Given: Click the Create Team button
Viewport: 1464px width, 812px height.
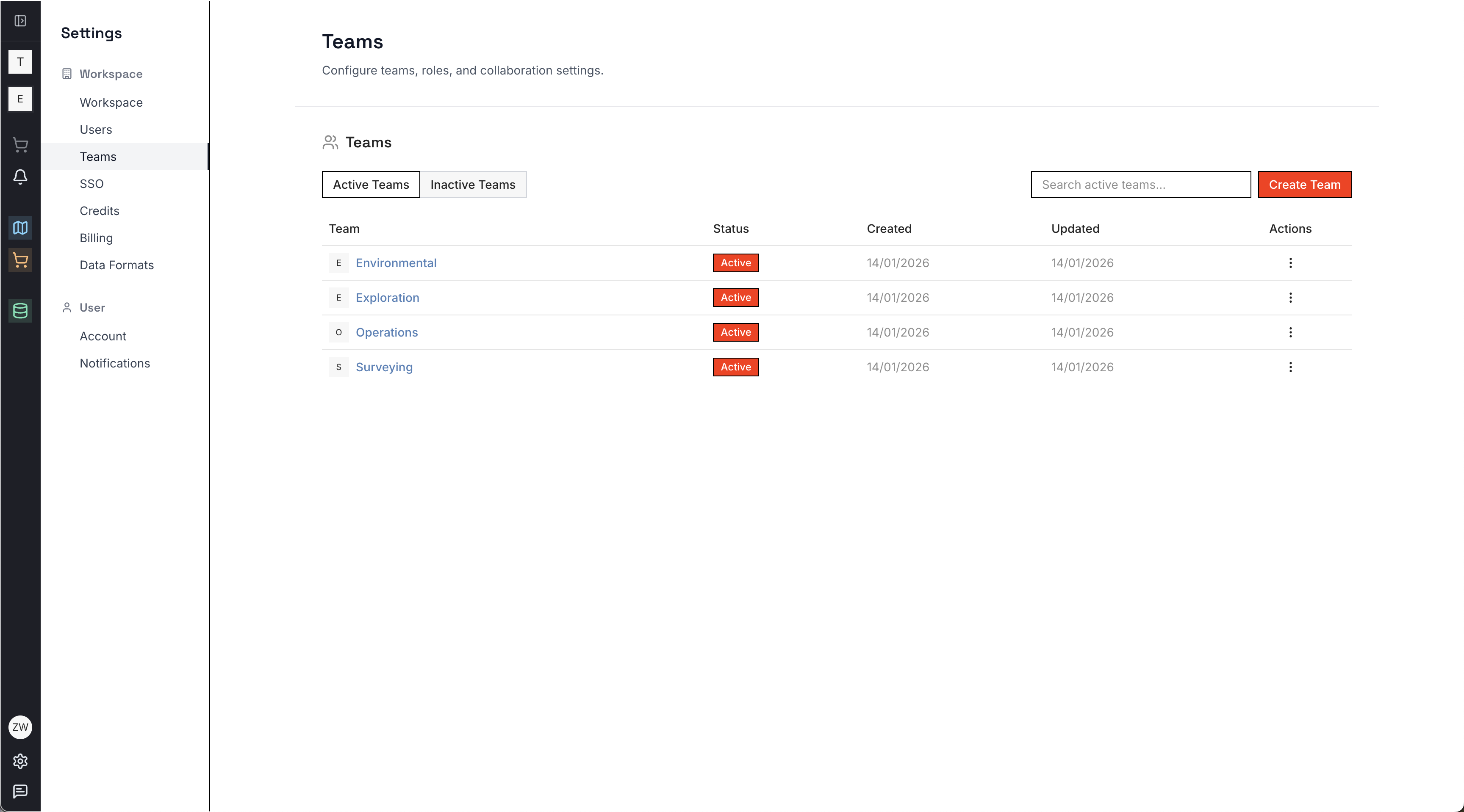Looking at the screenshot, I should pyautogui.click(x=1304, y=185).
